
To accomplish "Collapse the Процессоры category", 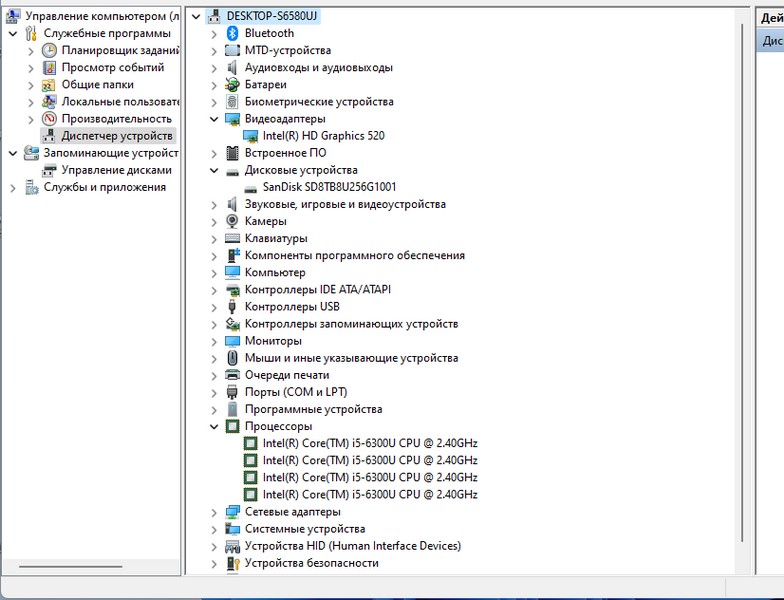I will 214,426.
